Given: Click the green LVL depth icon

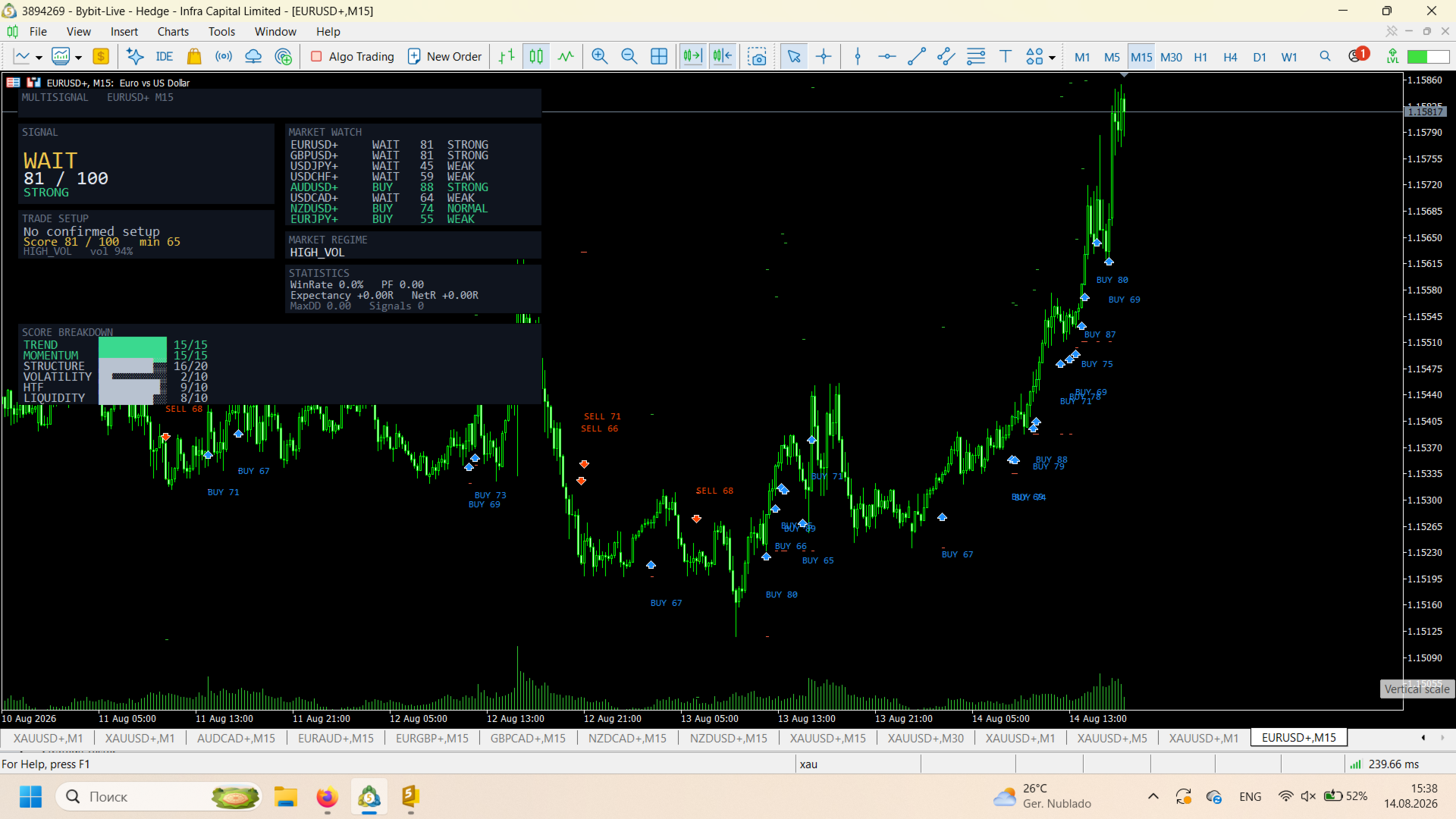Looking at the screenshot, I should coord(1392,56).
